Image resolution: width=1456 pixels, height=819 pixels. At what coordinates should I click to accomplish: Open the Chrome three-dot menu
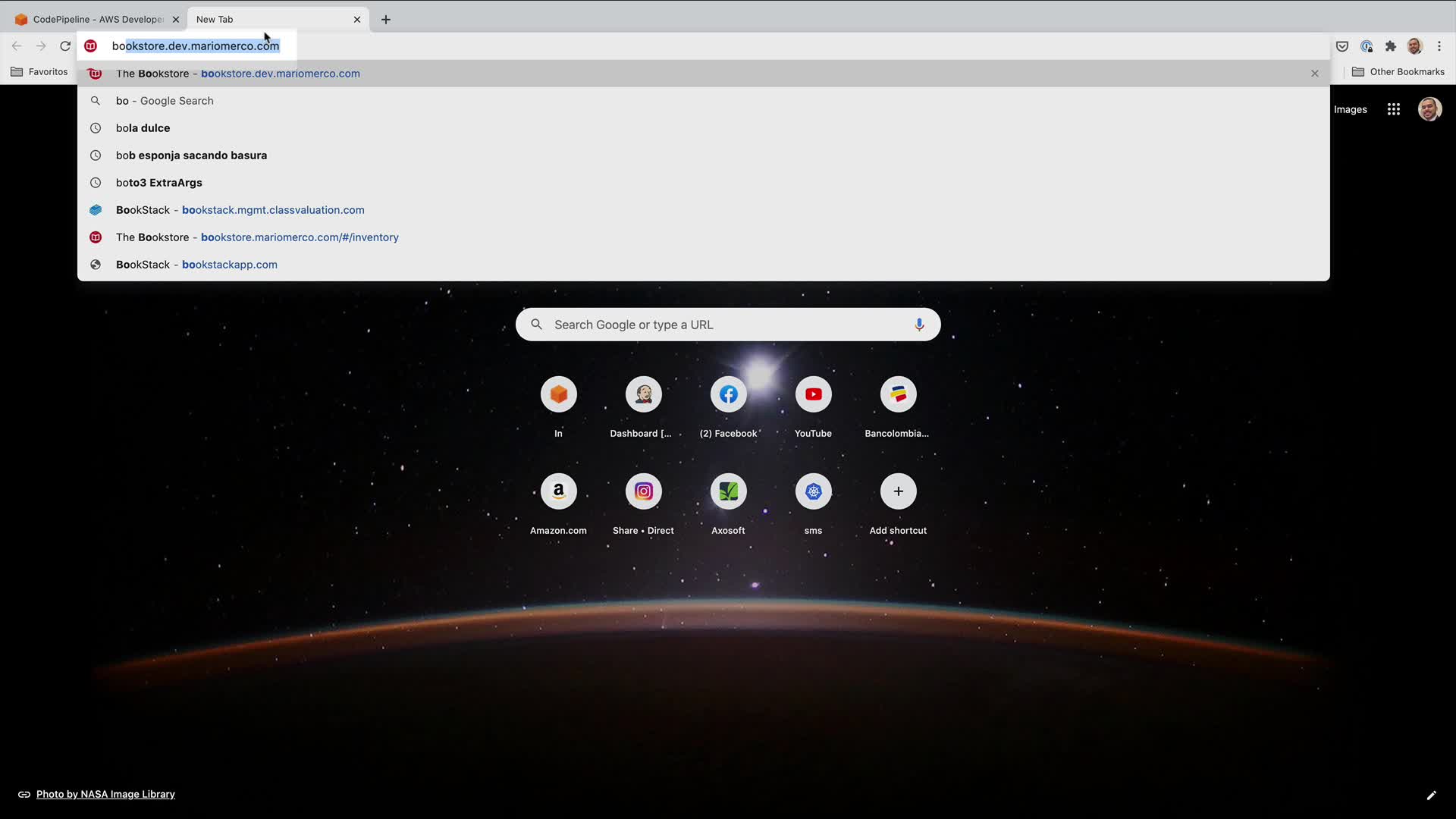tap(1439, 46)
